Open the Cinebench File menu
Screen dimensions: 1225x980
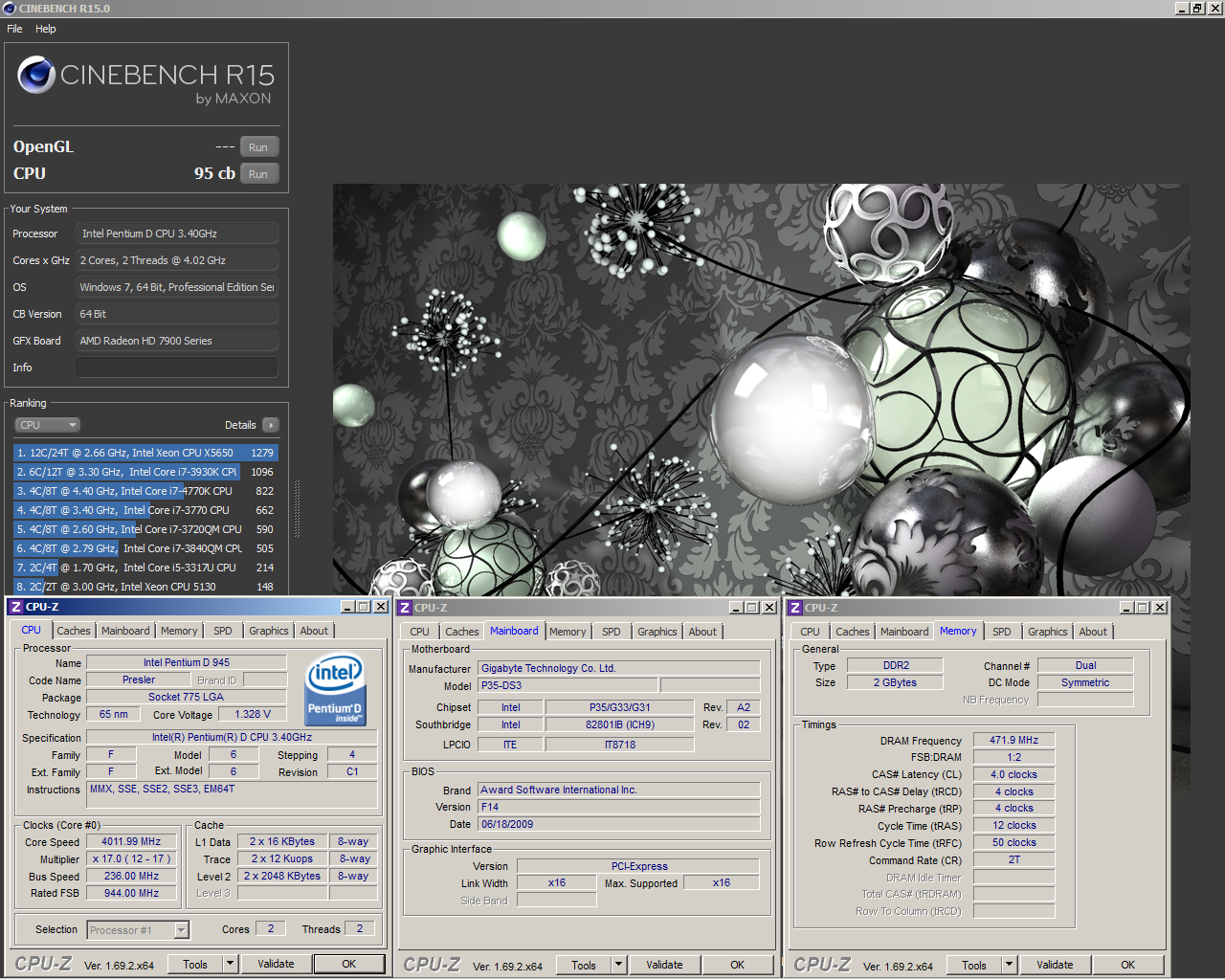click(x=14, y=29)
